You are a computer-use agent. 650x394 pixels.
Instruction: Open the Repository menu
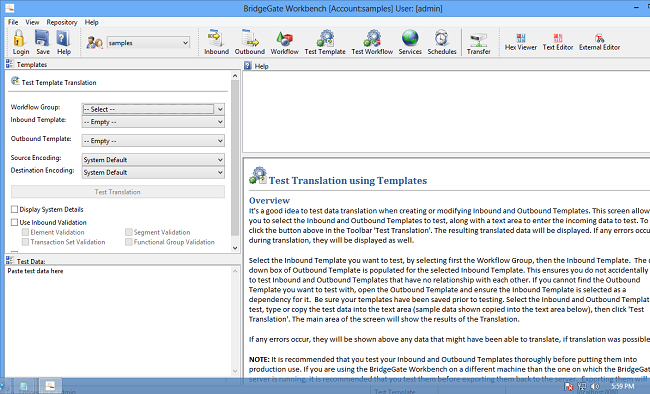pyautogui.click(x=62, y=22)
